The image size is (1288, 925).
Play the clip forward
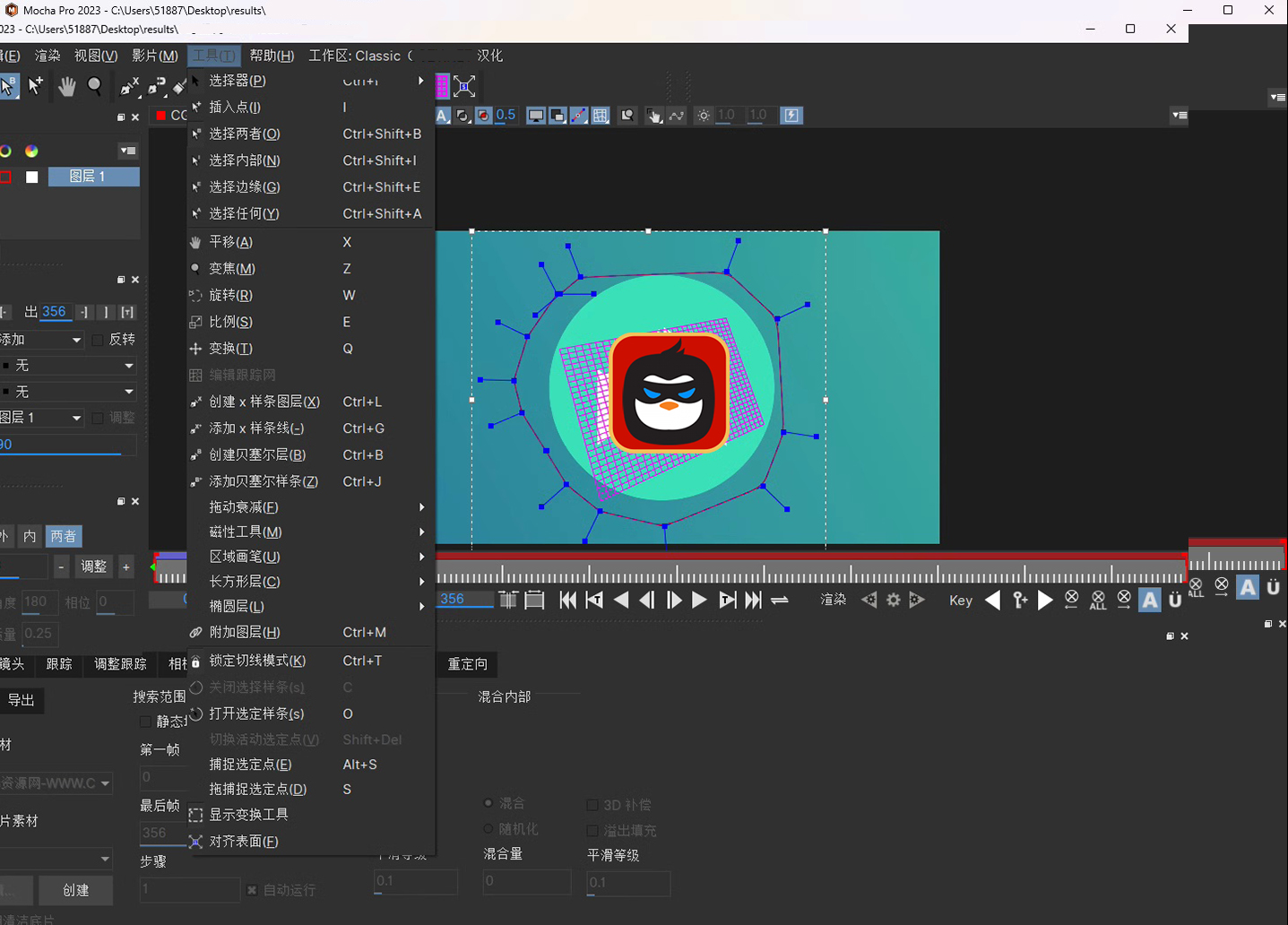click(699, 601)
